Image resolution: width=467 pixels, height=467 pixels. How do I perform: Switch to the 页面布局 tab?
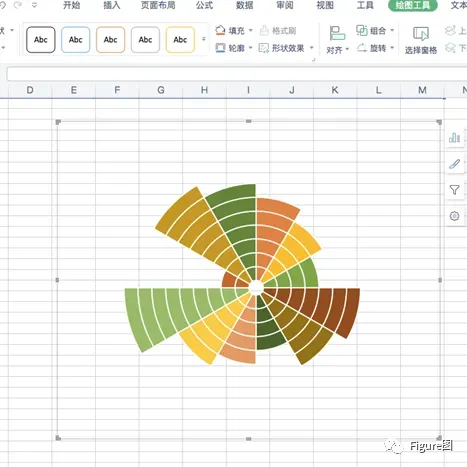[x=158, y=5]
